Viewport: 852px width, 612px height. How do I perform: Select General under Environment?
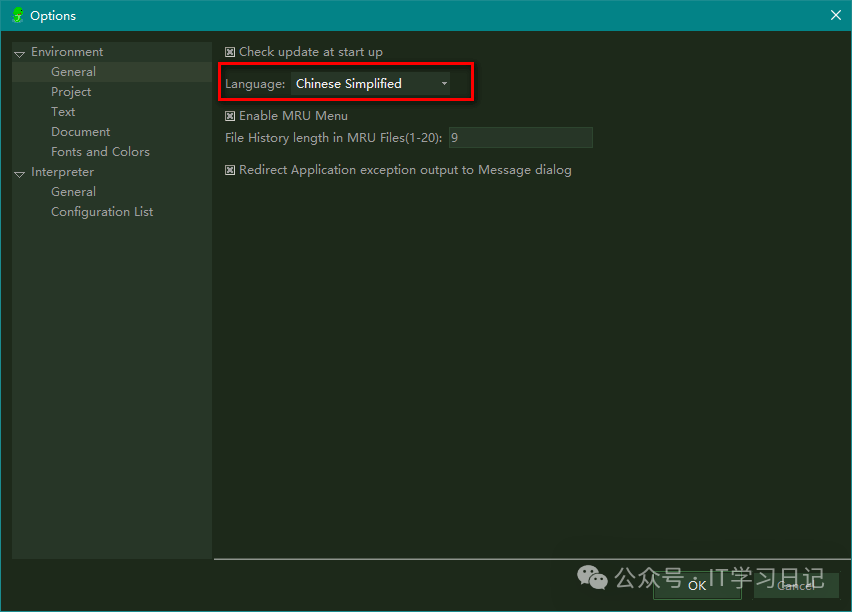(x=73, y=72)
